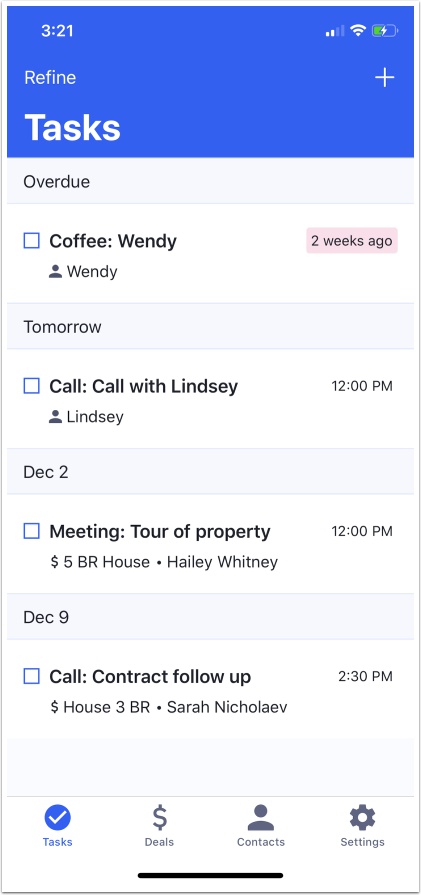Open 5 BR House deal link
The width and height of the screenshot is (421, 895).
pos(100,562)
